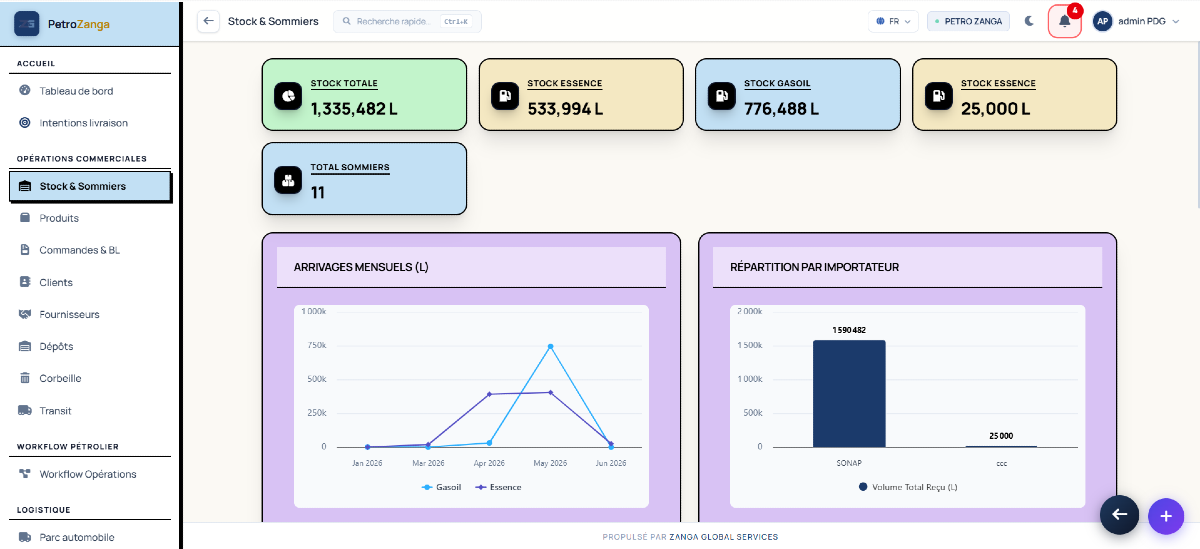Viewport: 1200px width, 549px height.
Task: Click the Produits sidebar icon
Action: coord(25,218)
